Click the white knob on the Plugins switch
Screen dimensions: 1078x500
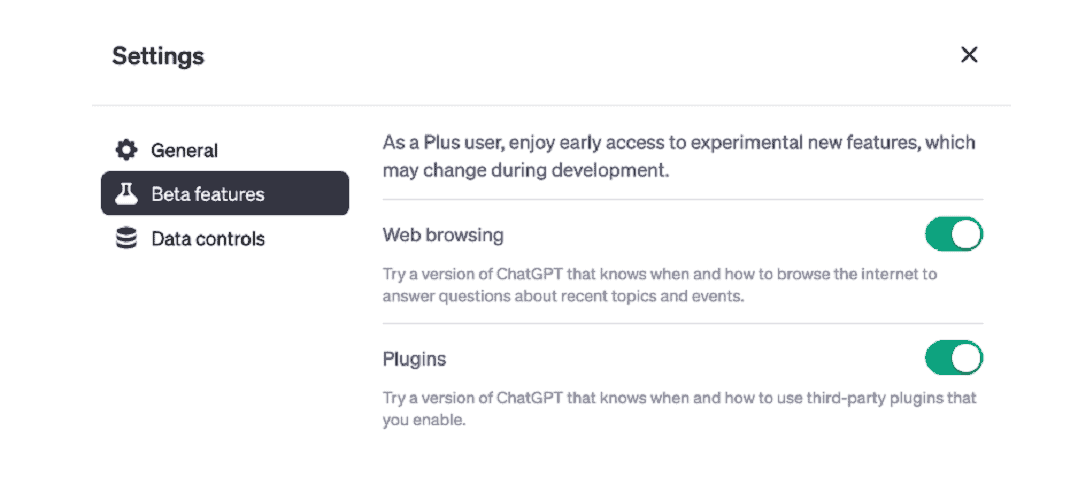tap(967, 358)
